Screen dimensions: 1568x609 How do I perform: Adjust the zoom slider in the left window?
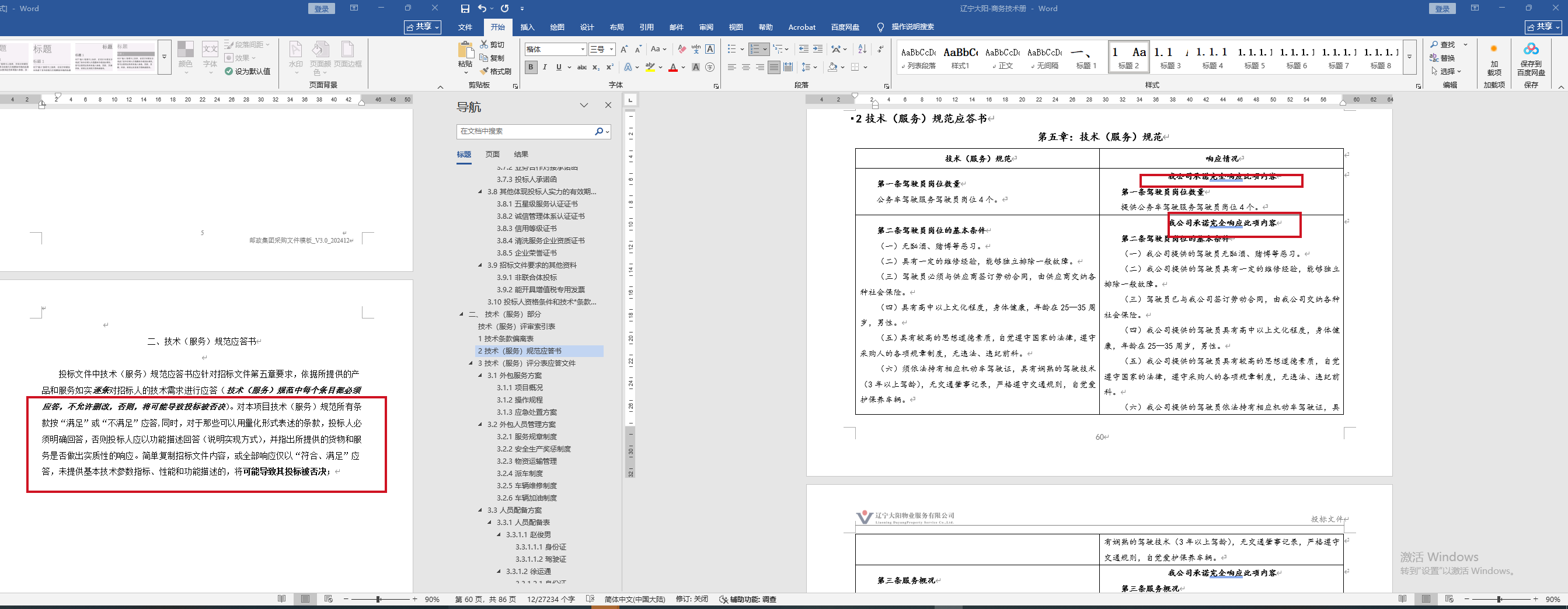point(379,600)
